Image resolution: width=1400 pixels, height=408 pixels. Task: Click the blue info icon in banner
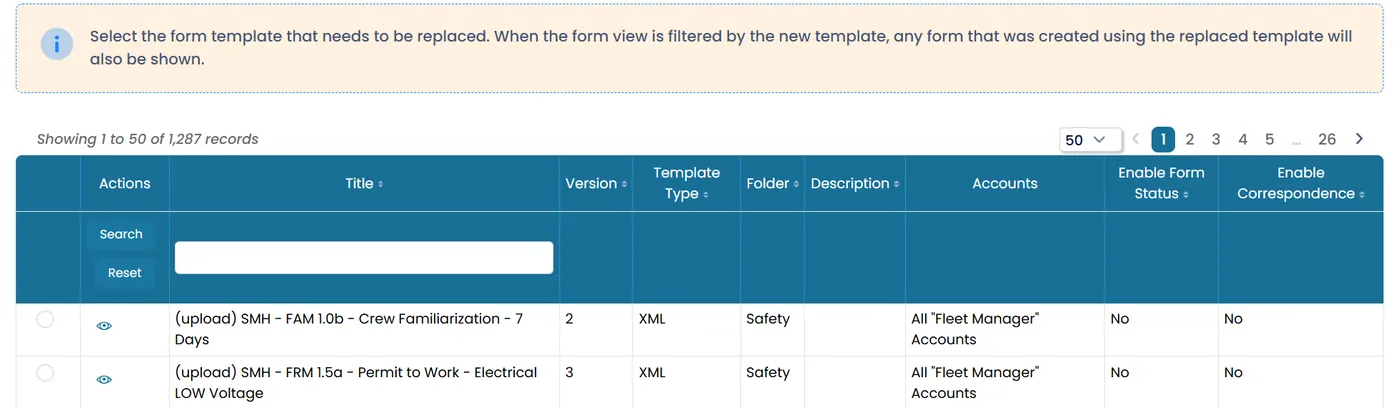click(56, 44)
